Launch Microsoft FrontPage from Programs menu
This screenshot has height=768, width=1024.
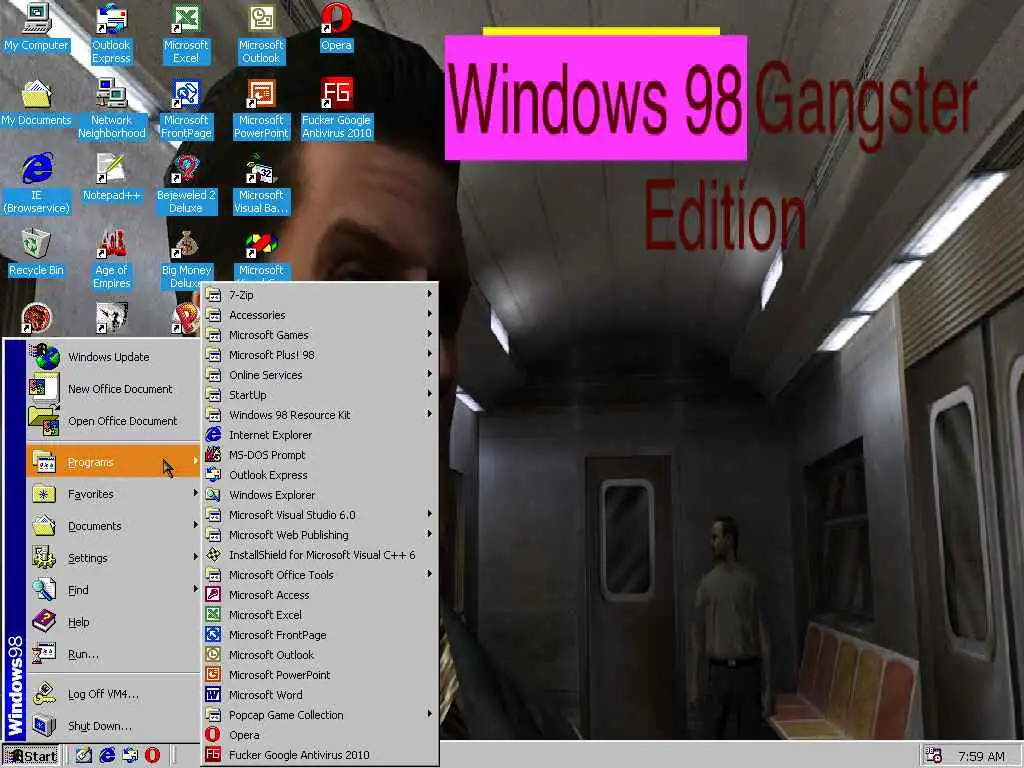click(x=320, y=635)
